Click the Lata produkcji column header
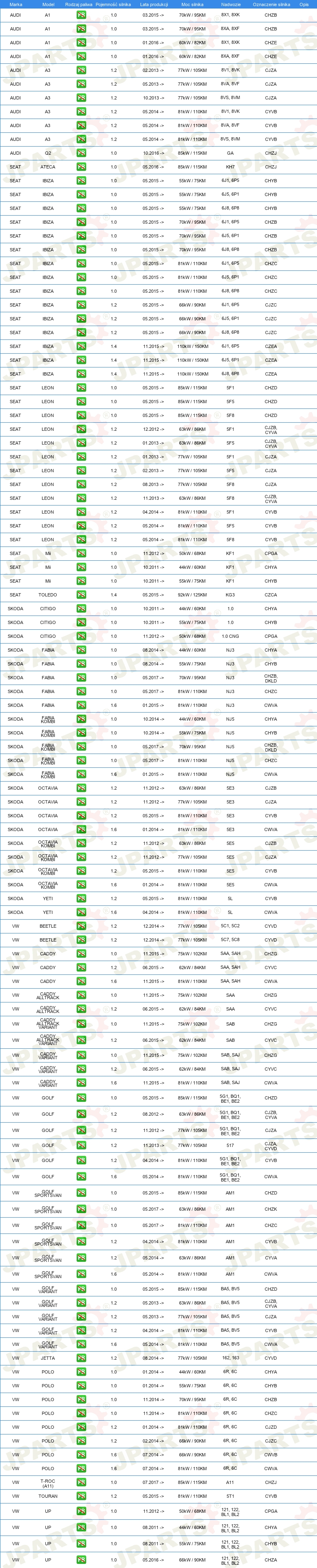This screenshot has width=317, height=1568. pos(154,4)
